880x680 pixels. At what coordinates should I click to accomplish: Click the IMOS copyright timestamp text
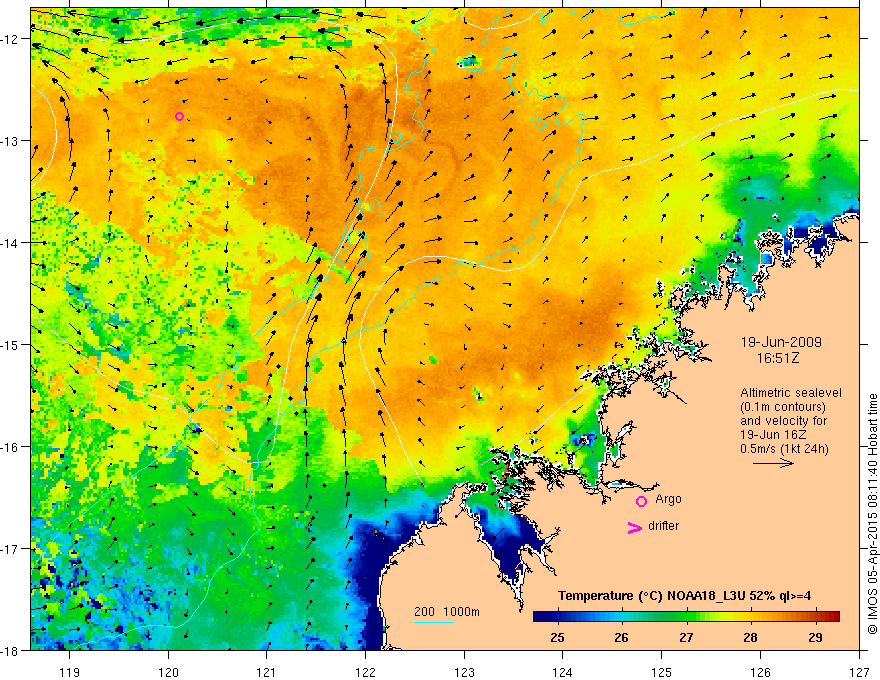(x=872, y=514)
